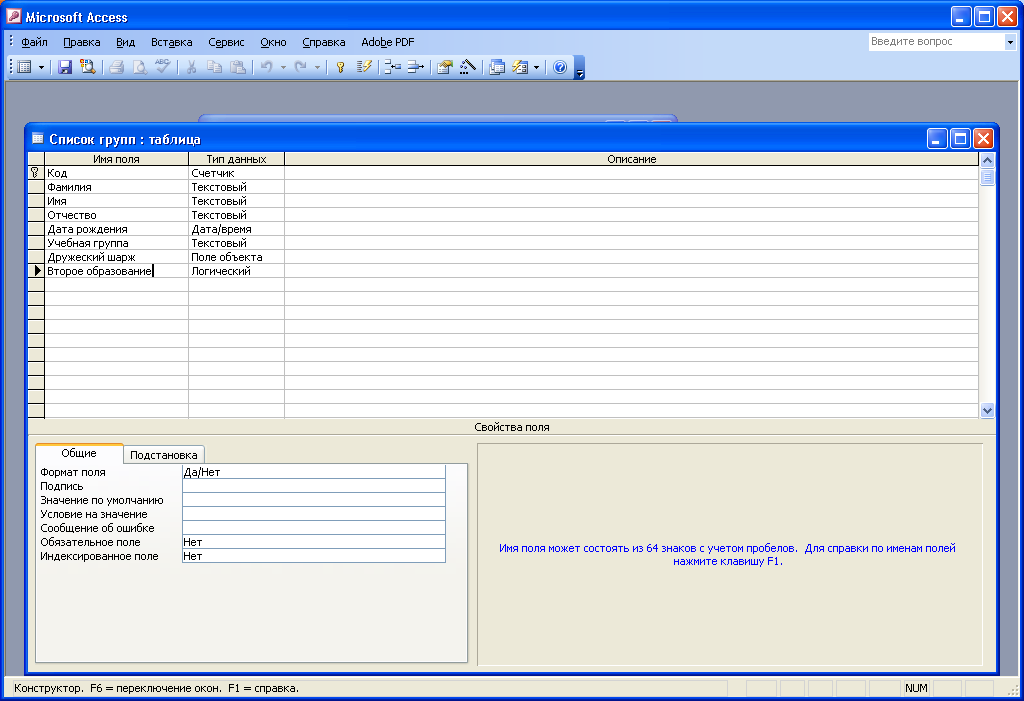Click the Описание column header

(632, 159)
